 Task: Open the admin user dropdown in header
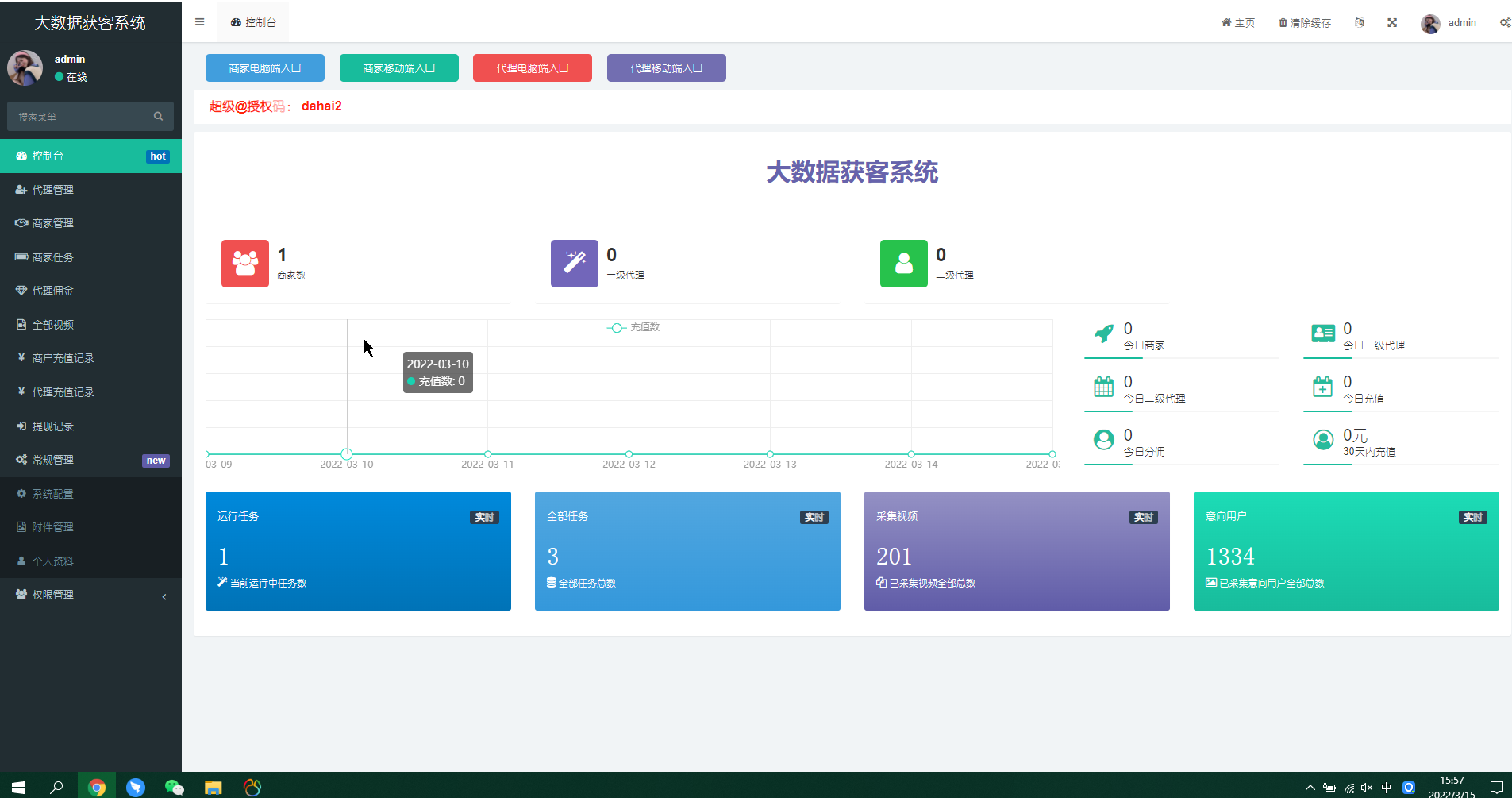tap(1449, 23)
